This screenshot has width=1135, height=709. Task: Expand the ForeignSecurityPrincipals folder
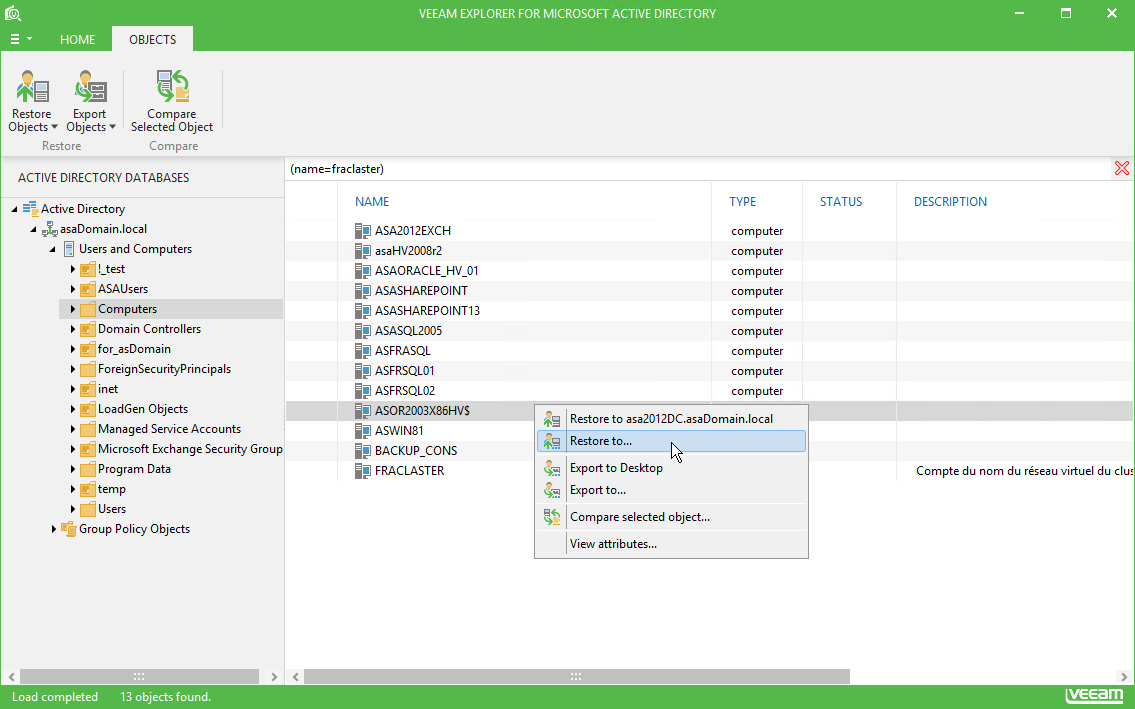(x=72, y=369)
